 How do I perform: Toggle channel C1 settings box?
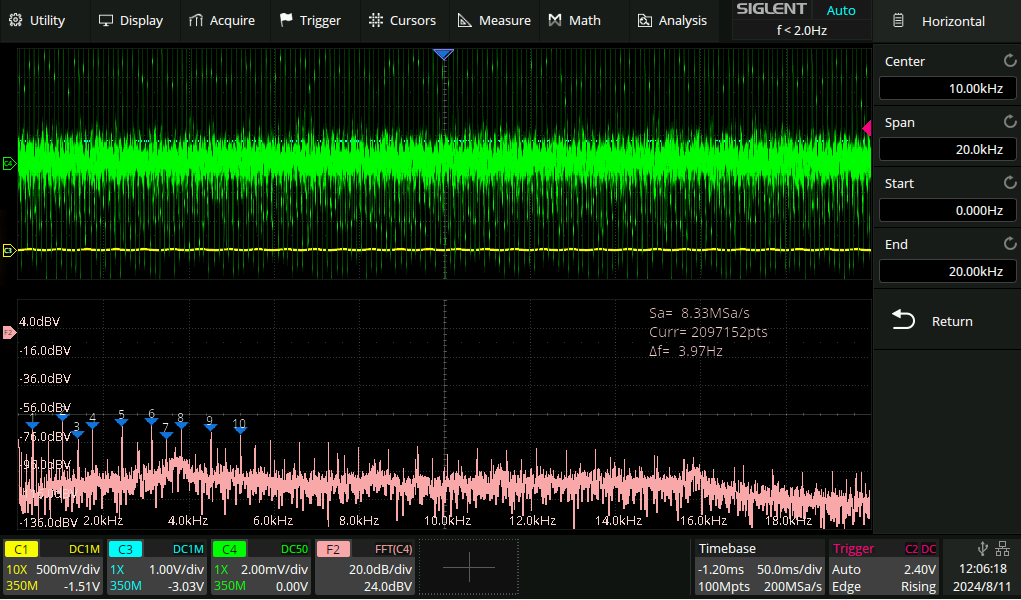tap(54, 568)
